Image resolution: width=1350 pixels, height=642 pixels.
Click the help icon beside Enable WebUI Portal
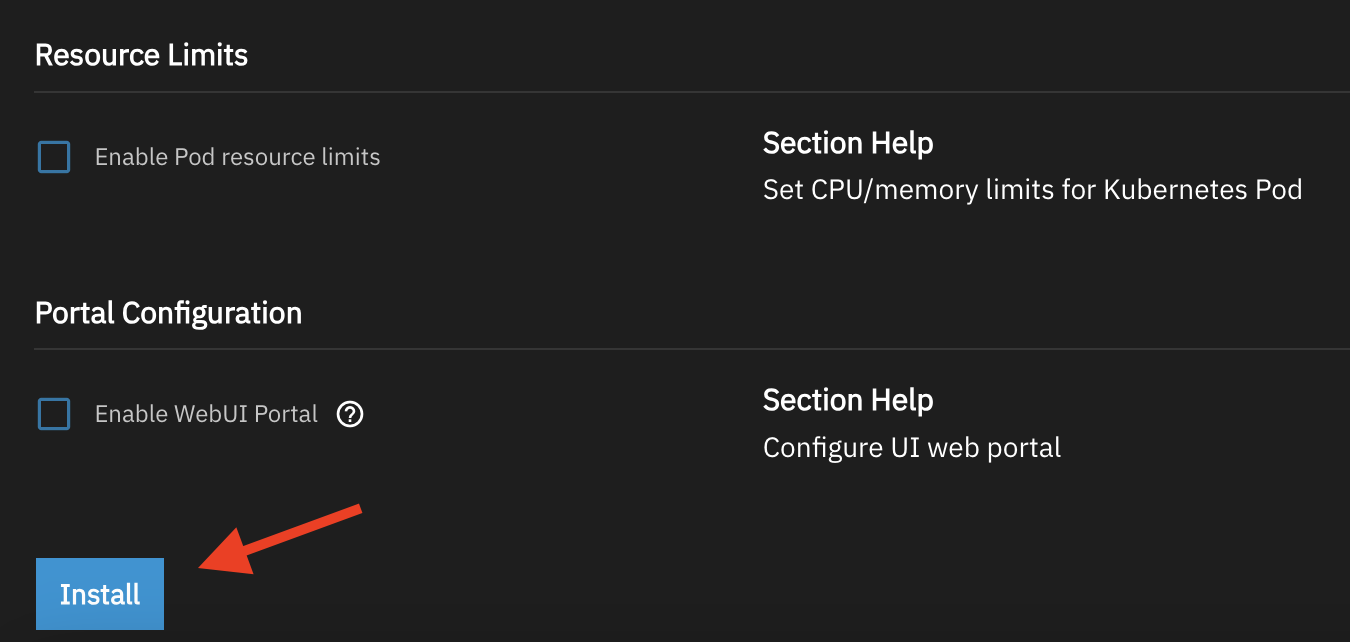350,414
